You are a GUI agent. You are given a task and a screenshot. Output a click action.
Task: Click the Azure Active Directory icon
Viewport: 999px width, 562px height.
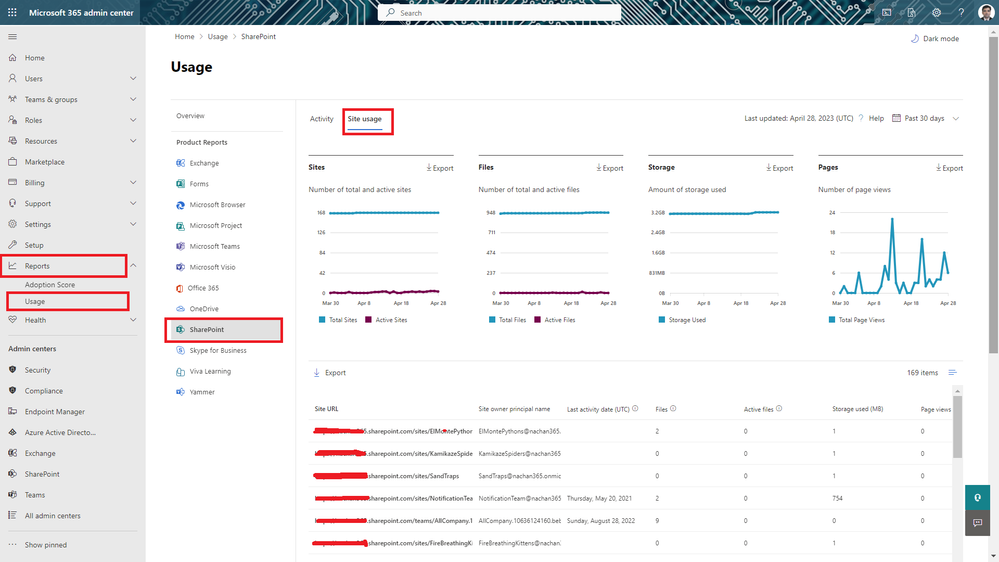point(12,432)
